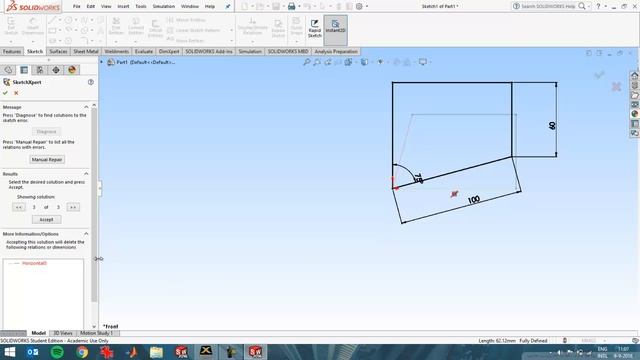Image resolution: width=640 pixels, height=360 pixels.
Task: Switch to the Weldments tab
Action: pyautogui.click(x=116, y=51)
